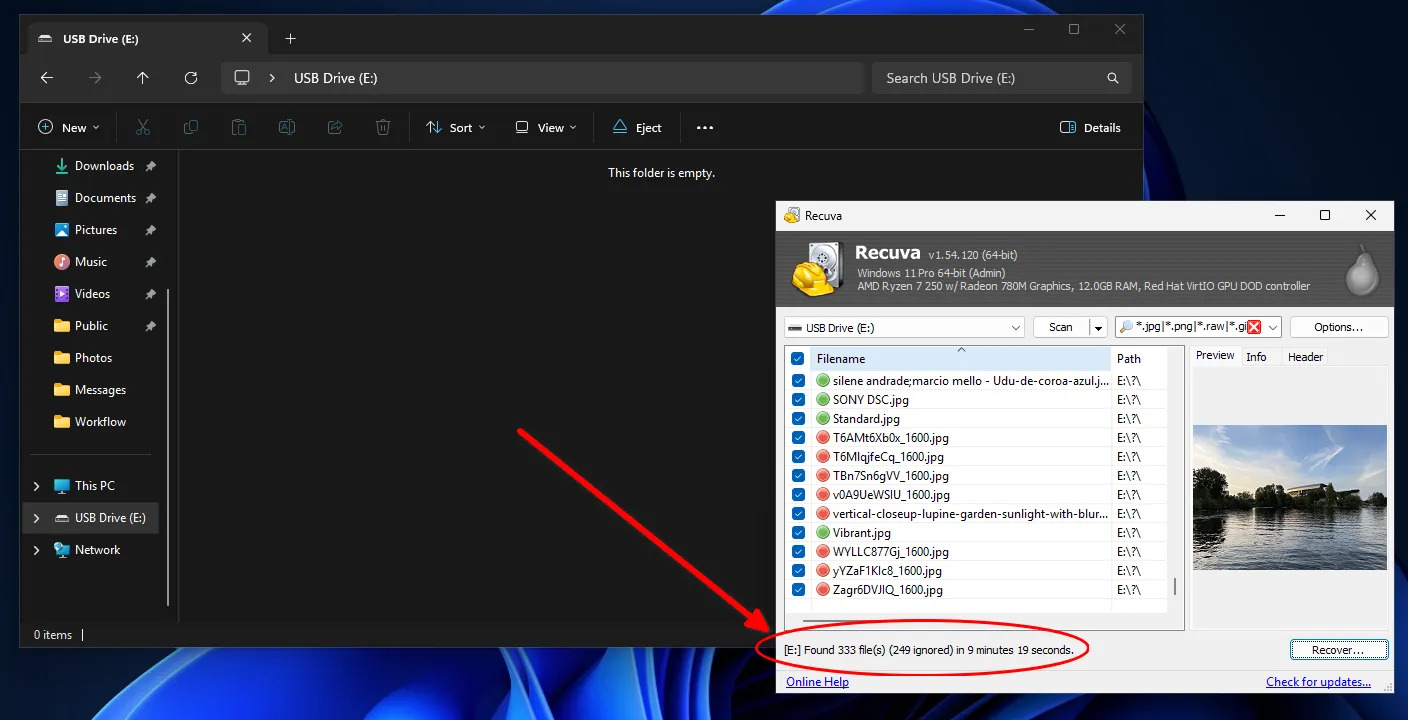Clear the Recuva filter with red X
1408x720 pixels.
pyautogui.click(x=1254, y=328)
